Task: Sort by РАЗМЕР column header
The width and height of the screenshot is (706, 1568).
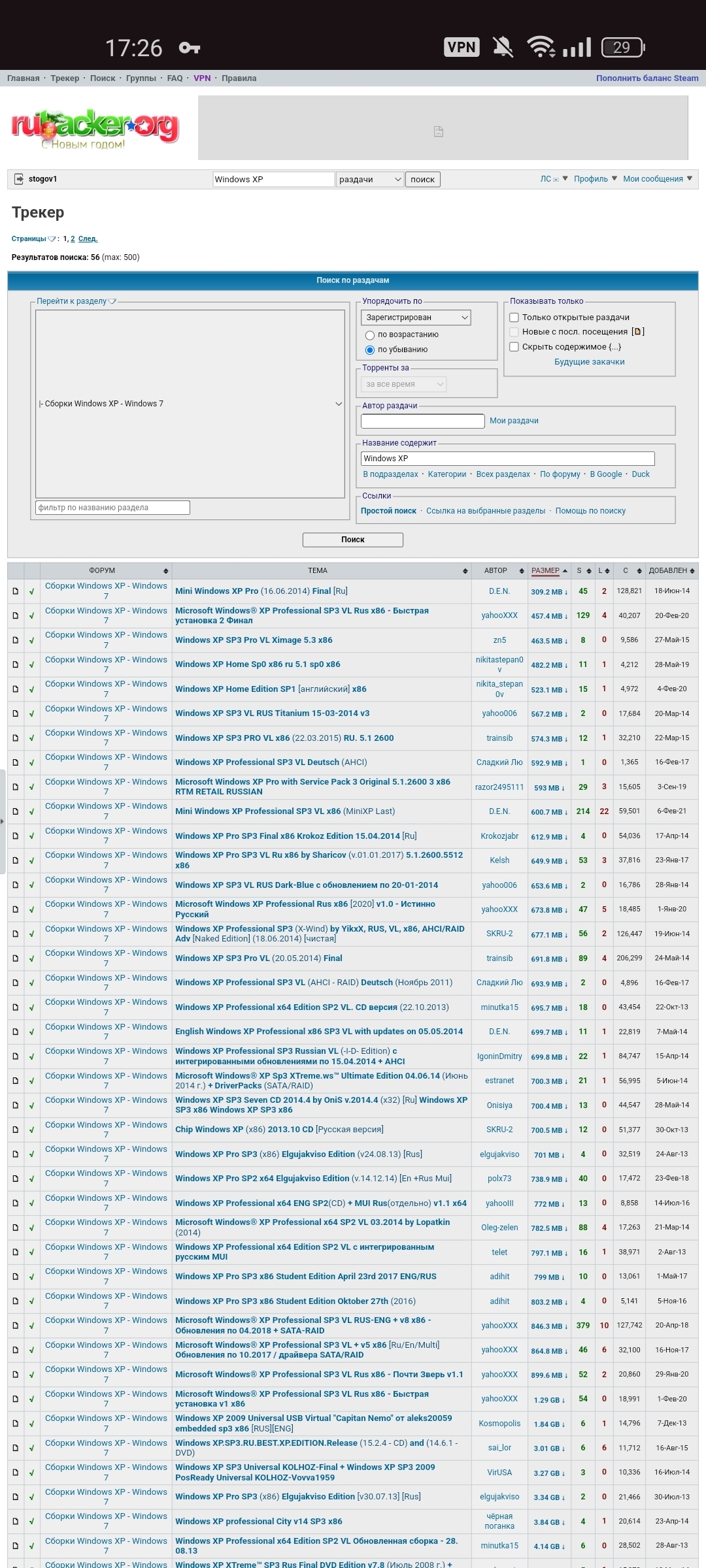Action: click(x=546, y=571)
